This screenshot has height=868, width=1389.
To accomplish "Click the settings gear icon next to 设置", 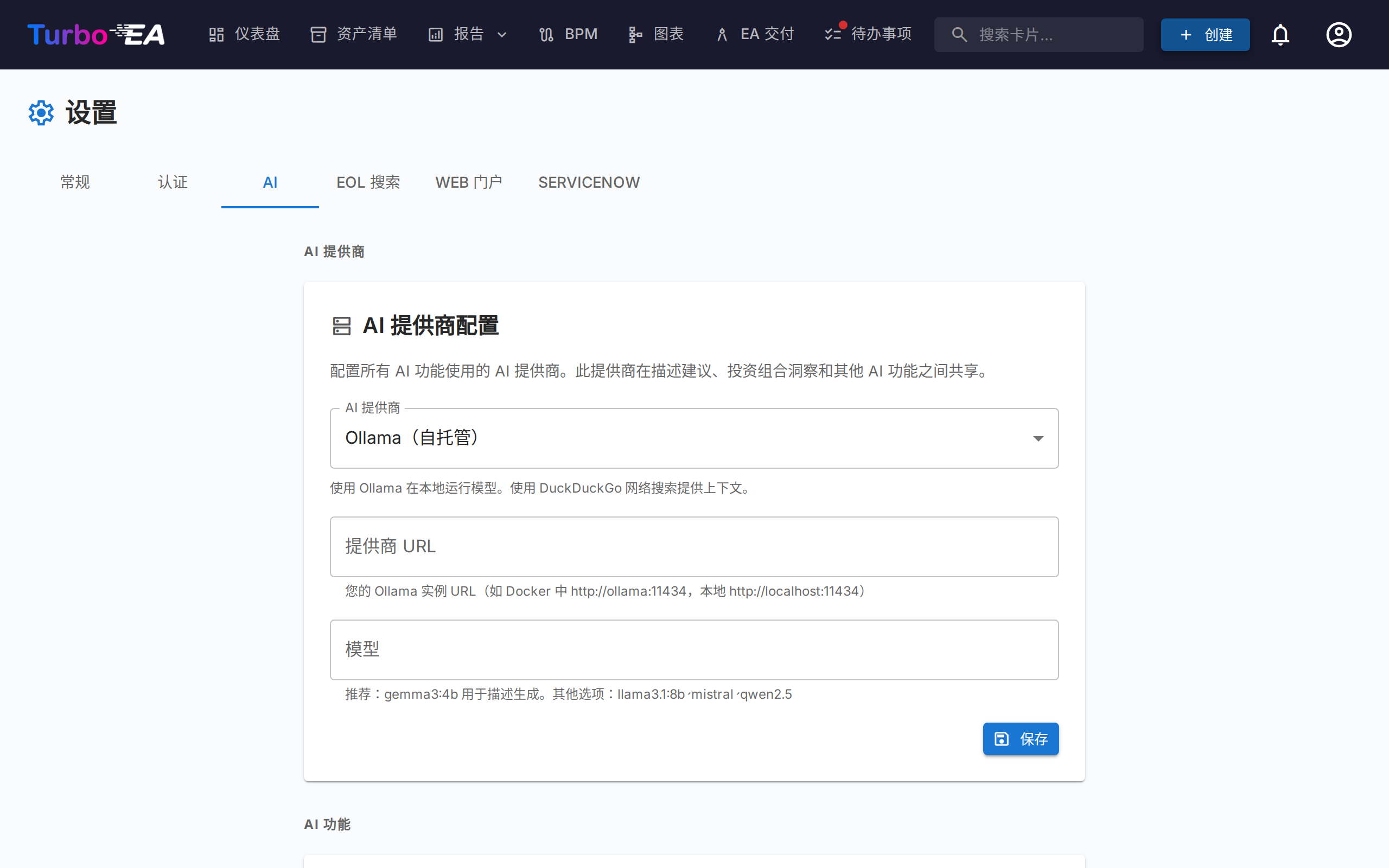I will pyautogui.click(x=41, y=112).
